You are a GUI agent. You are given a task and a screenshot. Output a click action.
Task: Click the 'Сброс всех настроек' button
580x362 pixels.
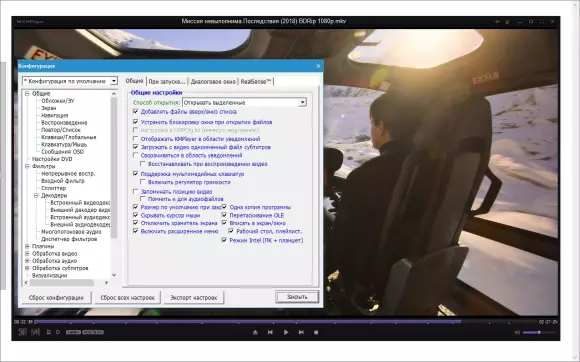pyautogui.click(x=128, y=297)
